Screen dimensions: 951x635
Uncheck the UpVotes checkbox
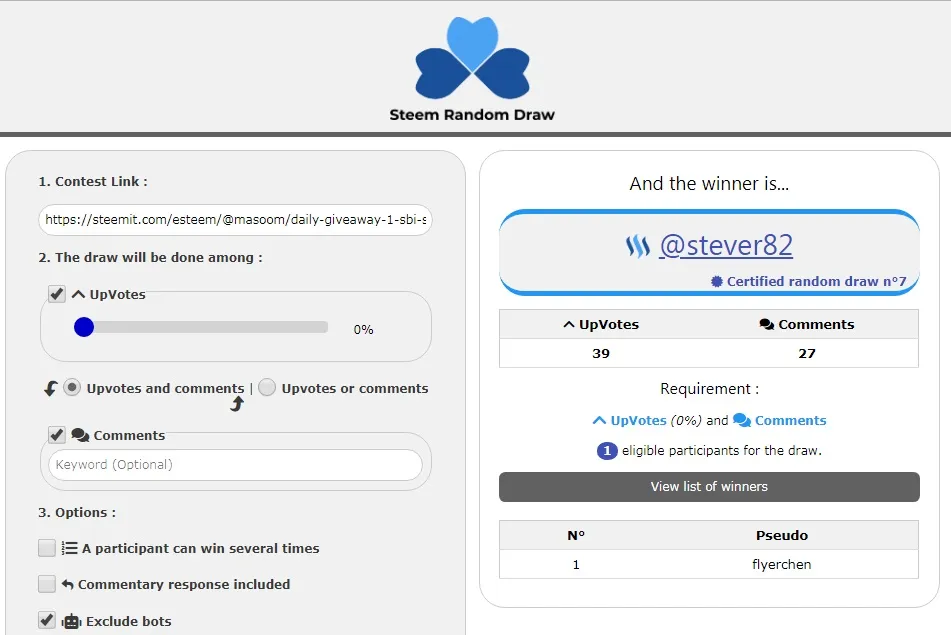(x=56, y=294)
